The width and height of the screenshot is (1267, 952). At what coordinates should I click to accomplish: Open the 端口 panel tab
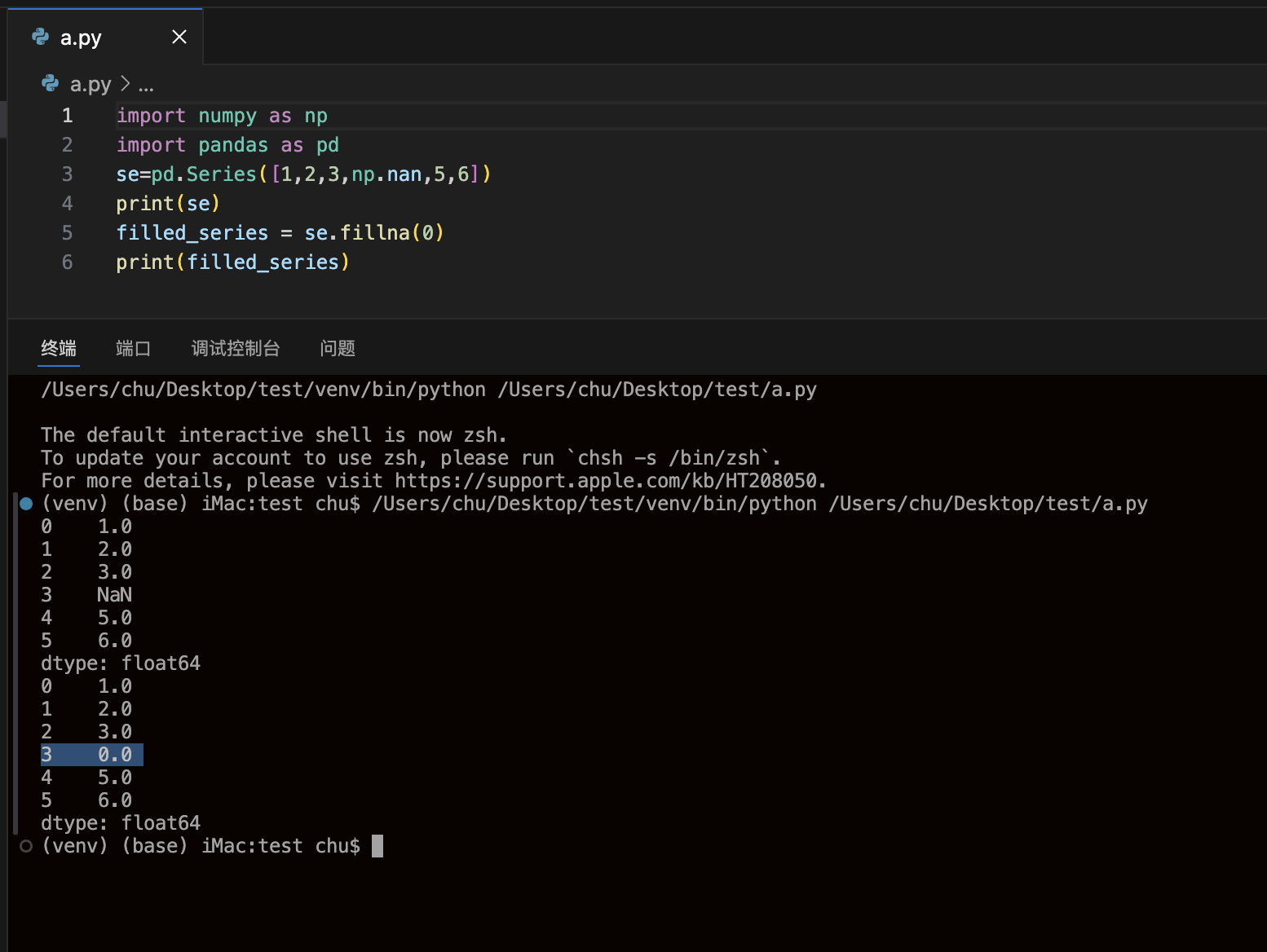[133, 349]
